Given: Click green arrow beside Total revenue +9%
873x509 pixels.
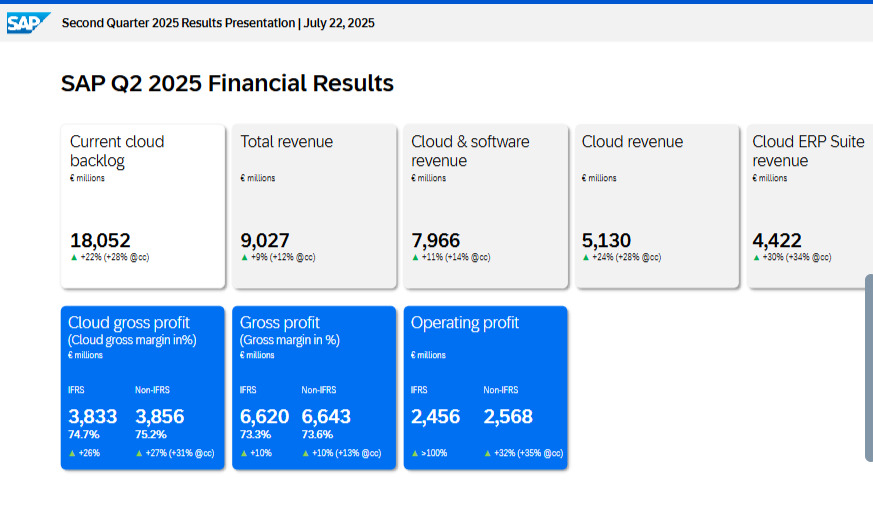Looking at the screenshot, I should tap(244, 258).
